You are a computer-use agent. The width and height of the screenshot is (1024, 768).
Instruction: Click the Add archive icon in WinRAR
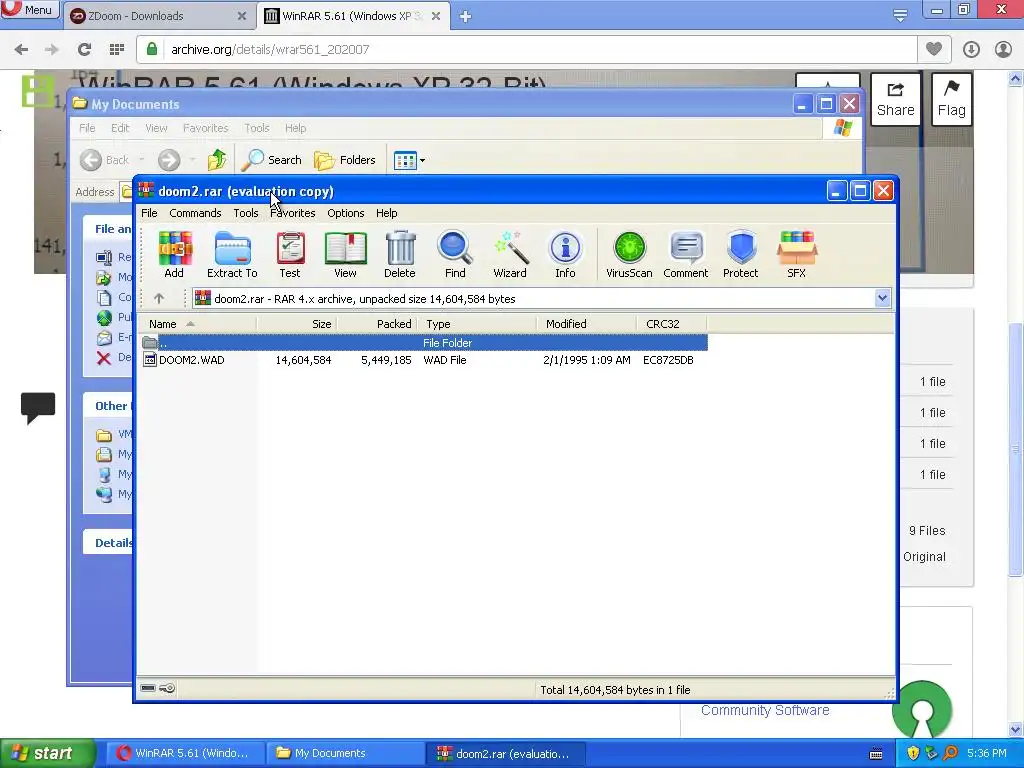tap(174, 255)
